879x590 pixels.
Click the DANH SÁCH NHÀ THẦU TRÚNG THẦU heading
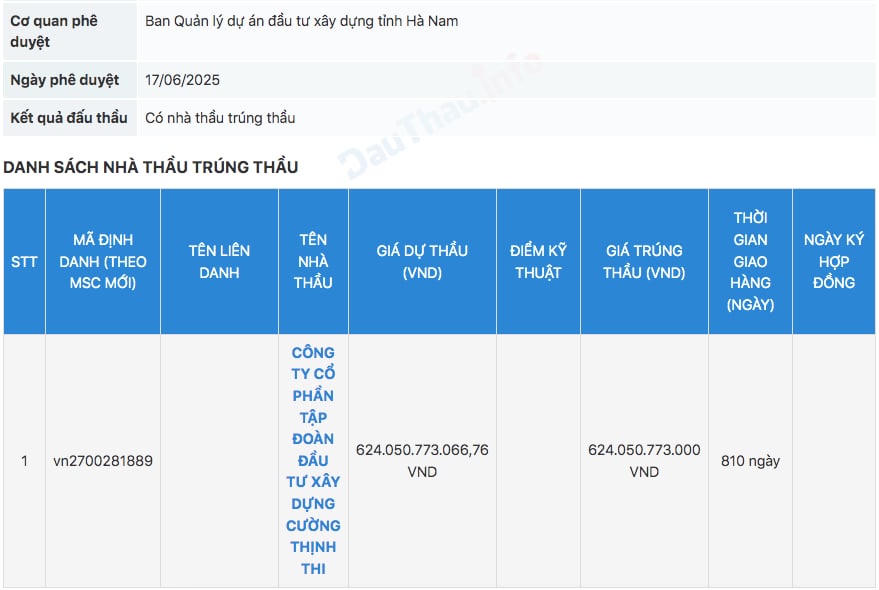click(x=151, y=167)
